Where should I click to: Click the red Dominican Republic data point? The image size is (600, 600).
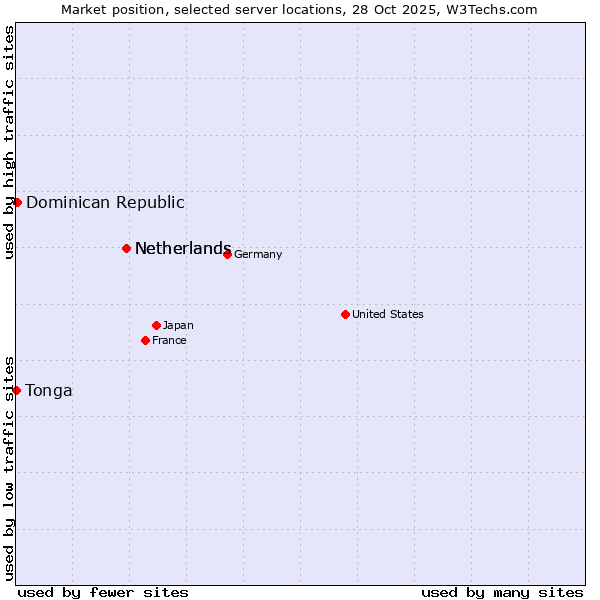click(17, 202)
